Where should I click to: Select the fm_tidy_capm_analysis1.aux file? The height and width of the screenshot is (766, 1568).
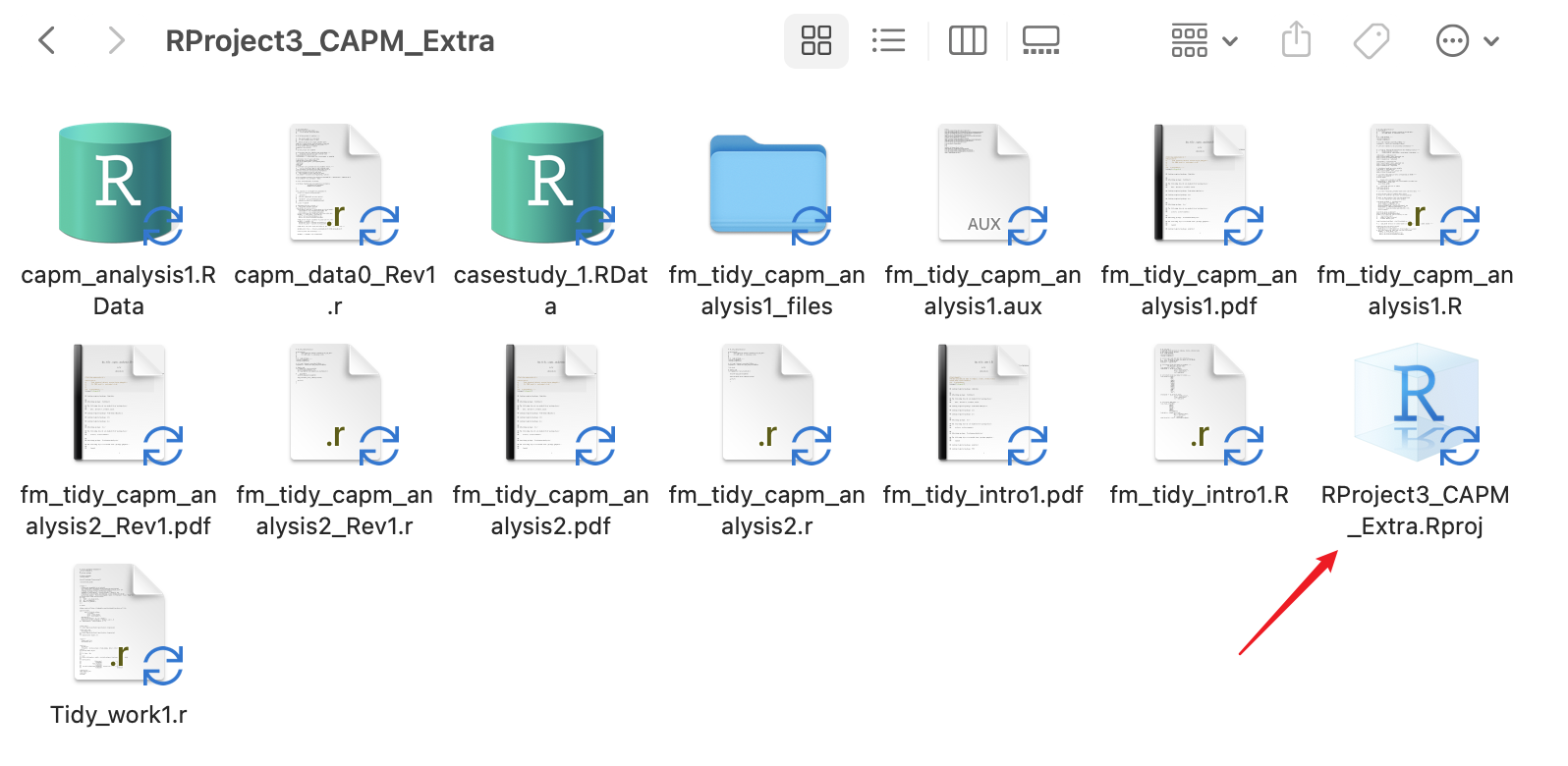click(x=982, y=183)
